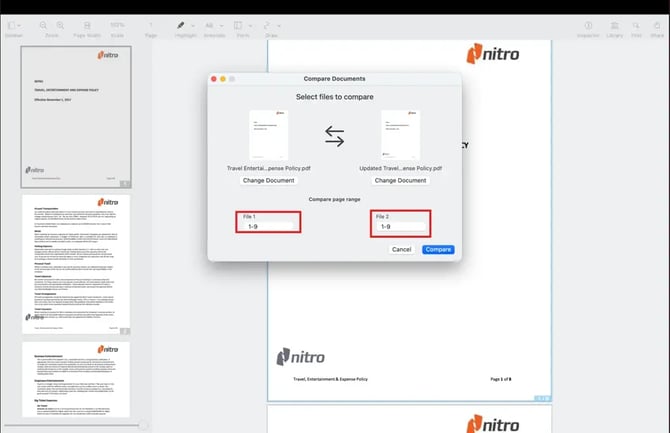Viewport: 670px width, 433px height.
Task: Click the 'Select files to compare' heading
Action: pyautogui.click(x=335, y=97)
